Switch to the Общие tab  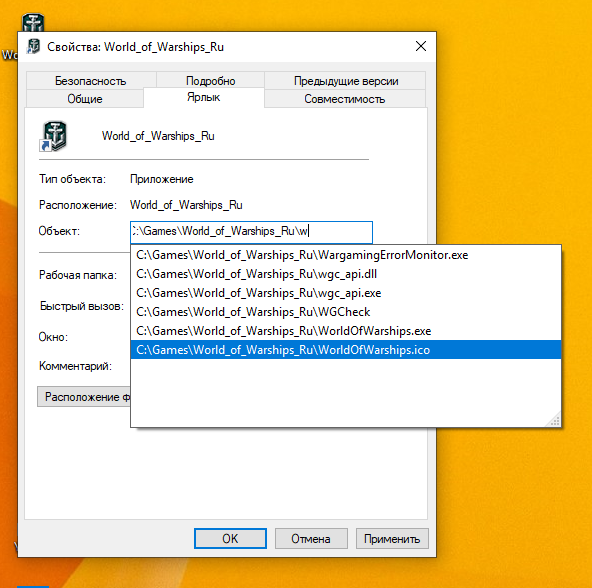coord(85,99)
